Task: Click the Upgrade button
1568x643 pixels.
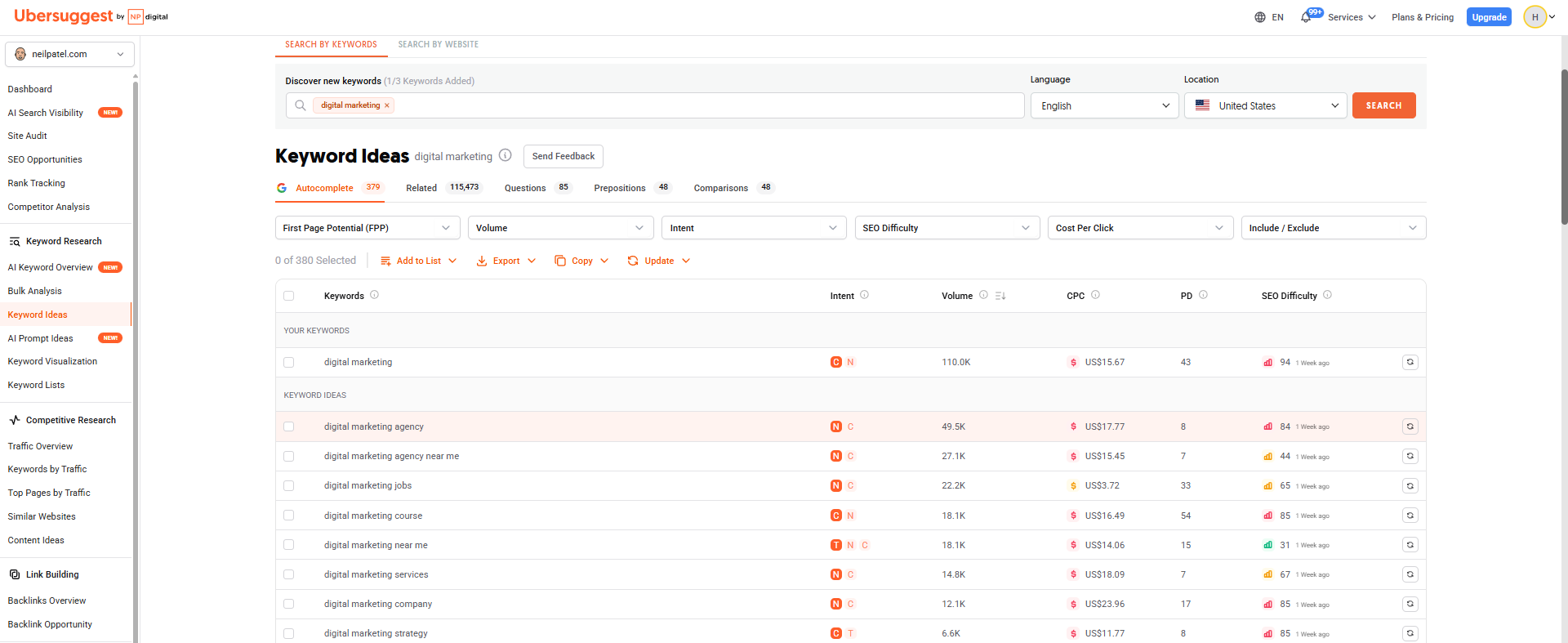Action: point(1489,17)
